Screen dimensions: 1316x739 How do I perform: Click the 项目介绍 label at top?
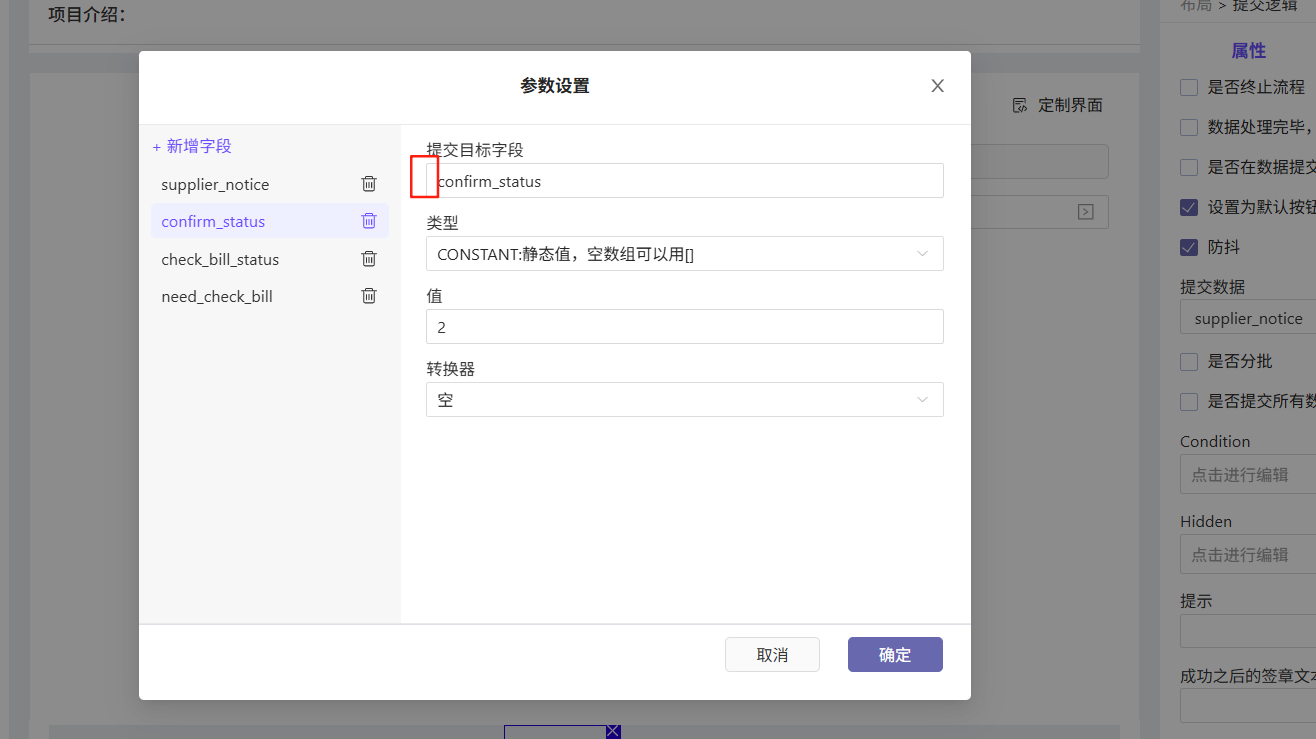coord(87,15)
